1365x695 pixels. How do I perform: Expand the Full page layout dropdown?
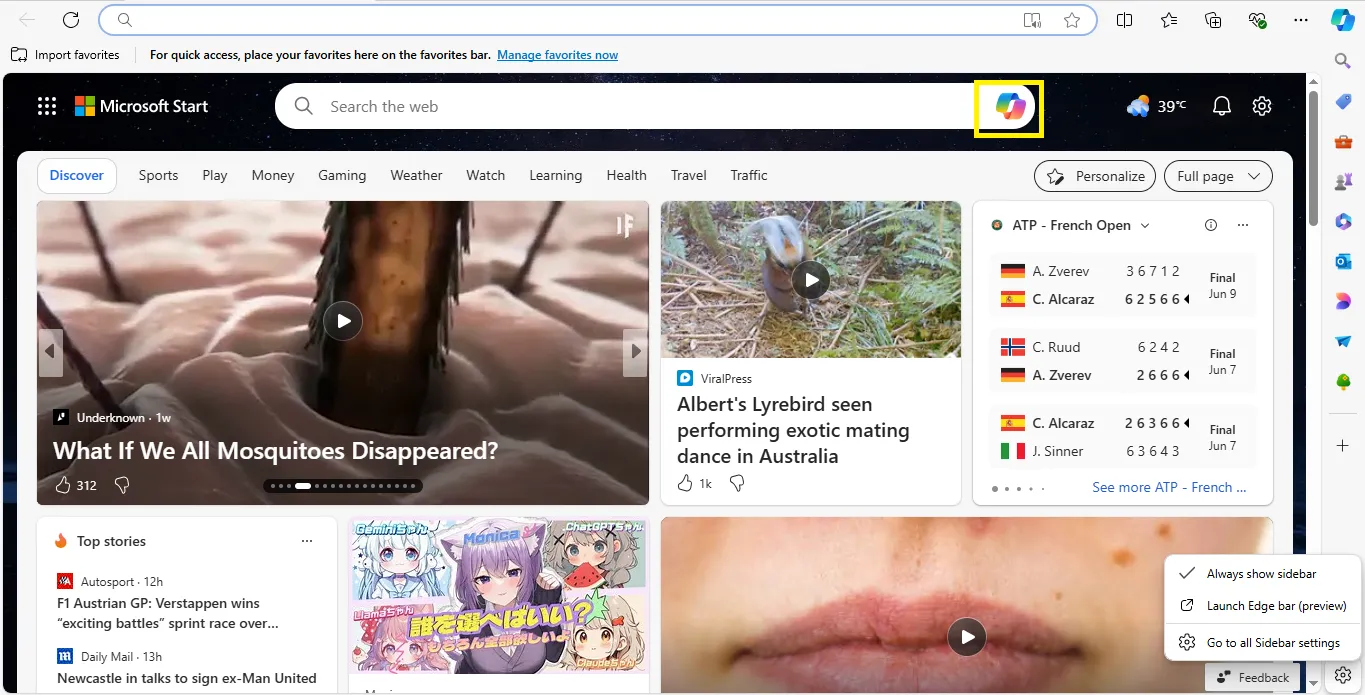click(x=1217, y=176)
